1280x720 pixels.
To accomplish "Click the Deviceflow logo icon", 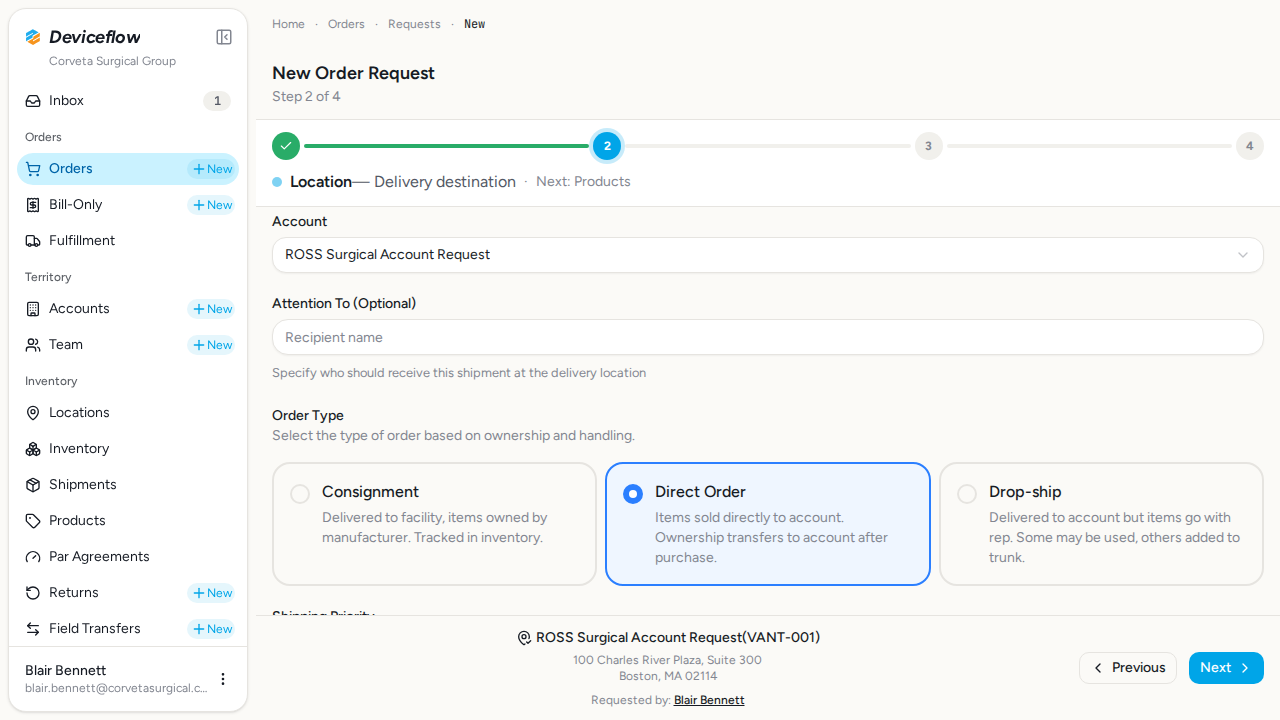I will coord(33,37).
